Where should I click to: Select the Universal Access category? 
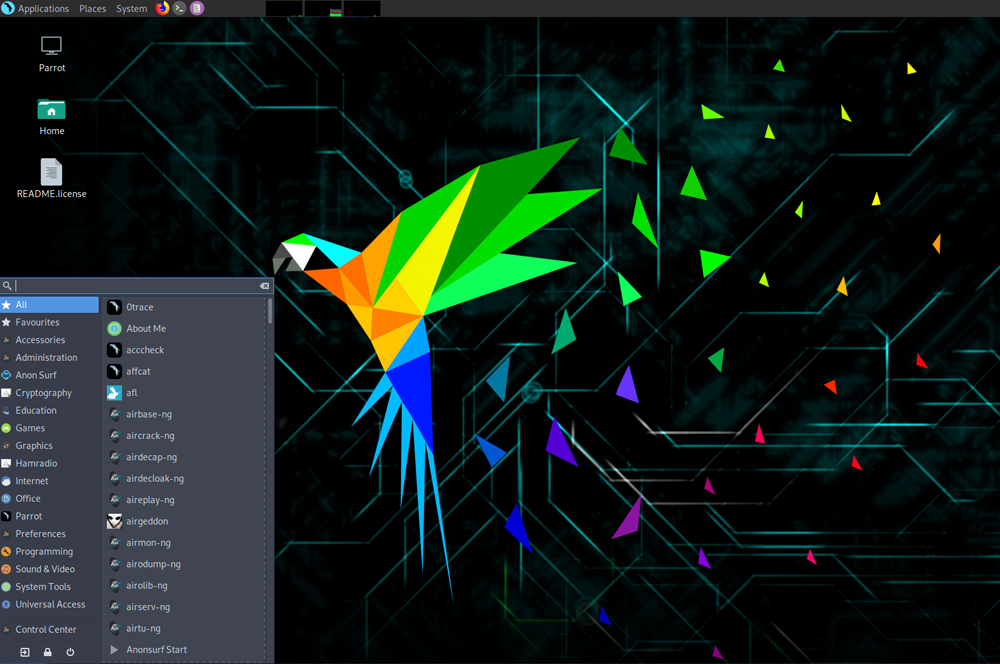pyautogui.click(x=50, y=605)
